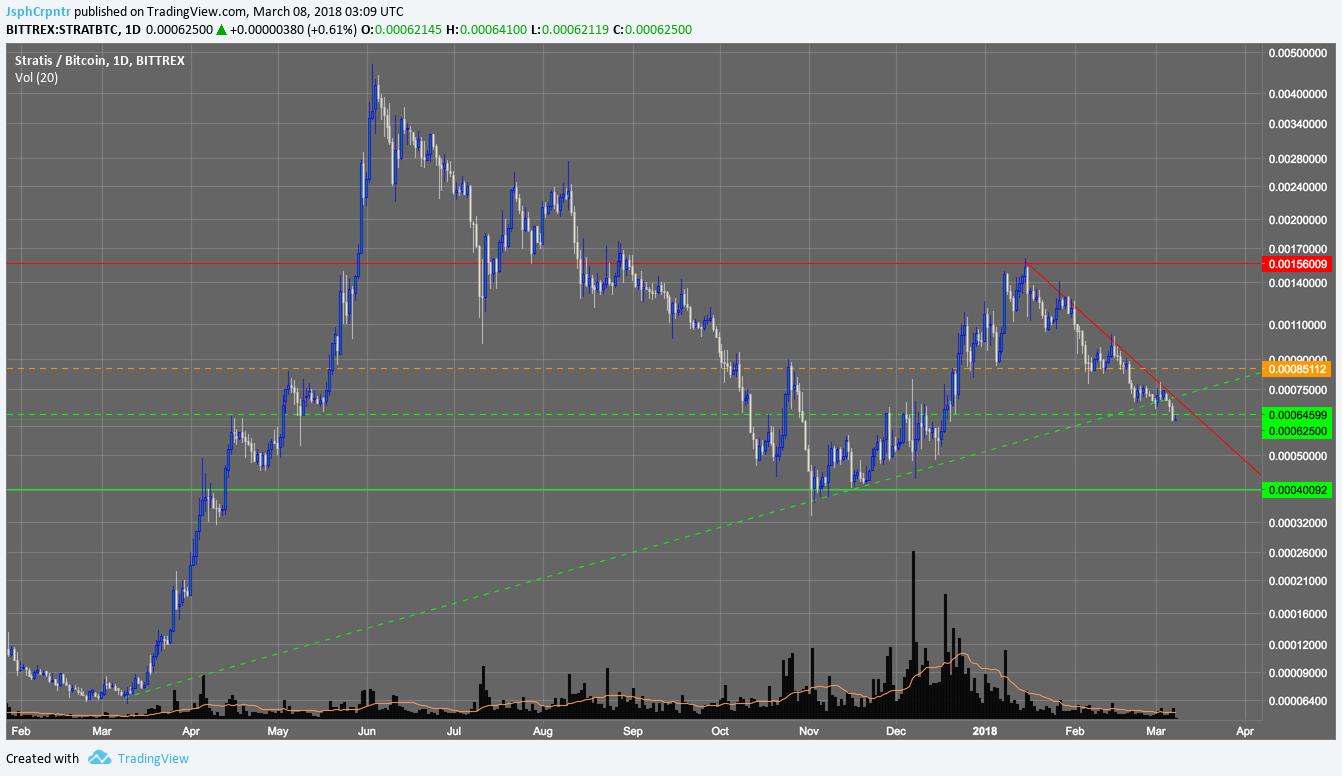Click the May label on the time axis
This screenshot has width=1342, height=776.
[279, 732]
